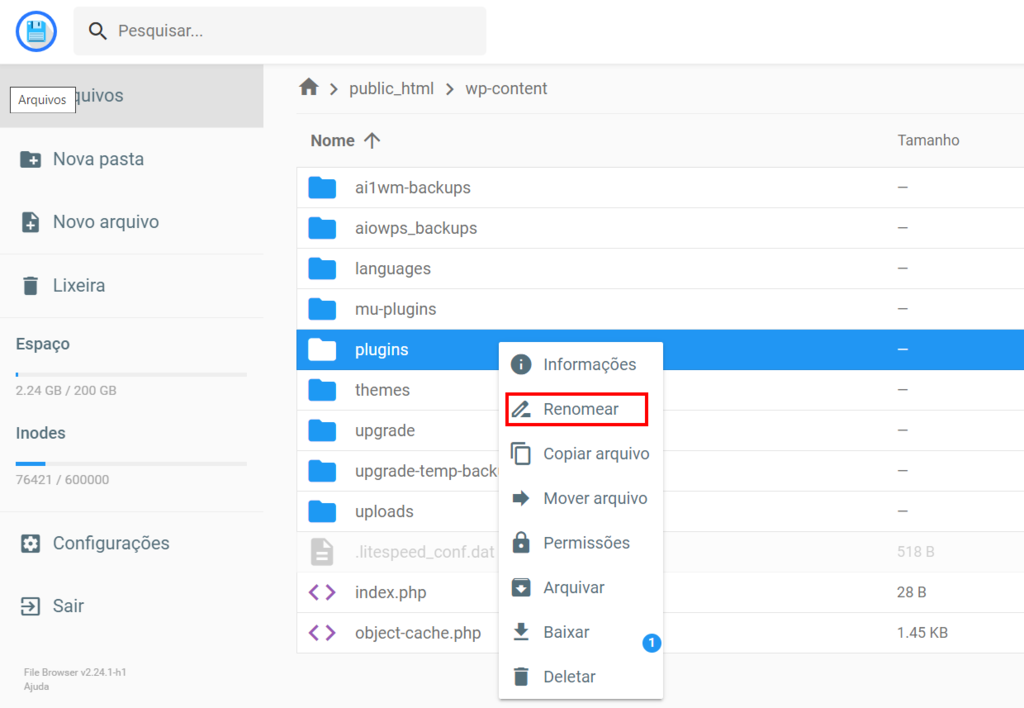
Task: Click the home icon in the breadcrumb
Action: [309, 88]
